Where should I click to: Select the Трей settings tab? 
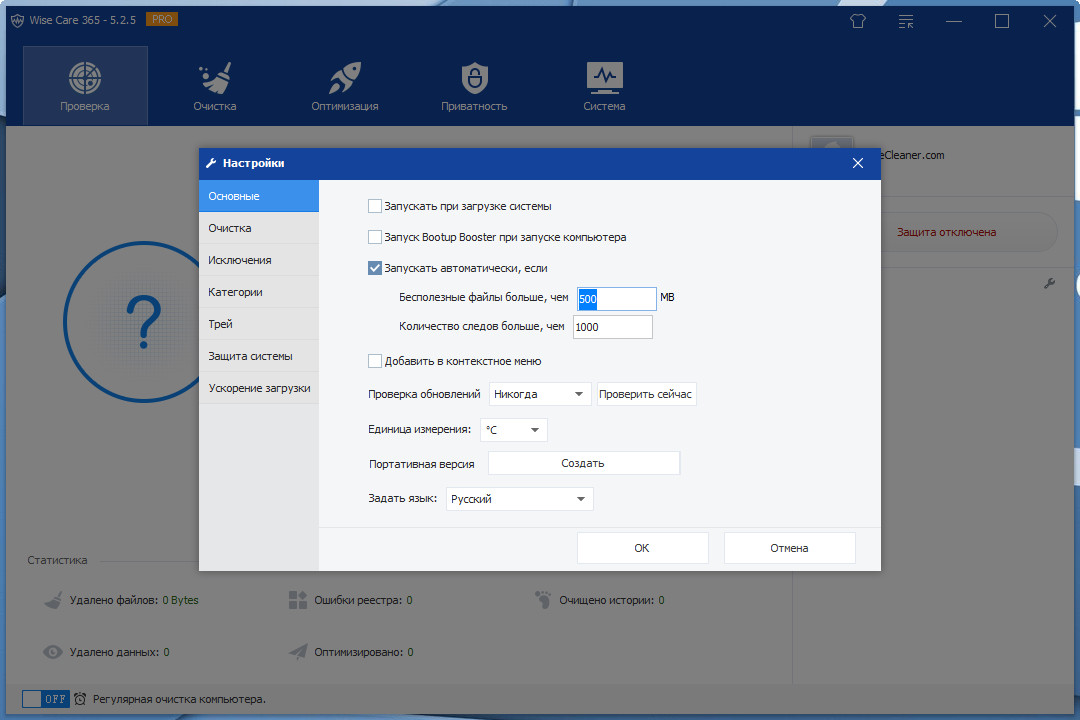pos(259,324)
